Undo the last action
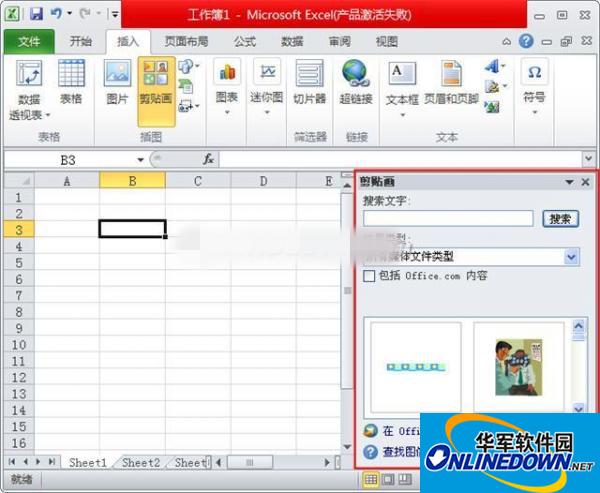 [57, 14]
